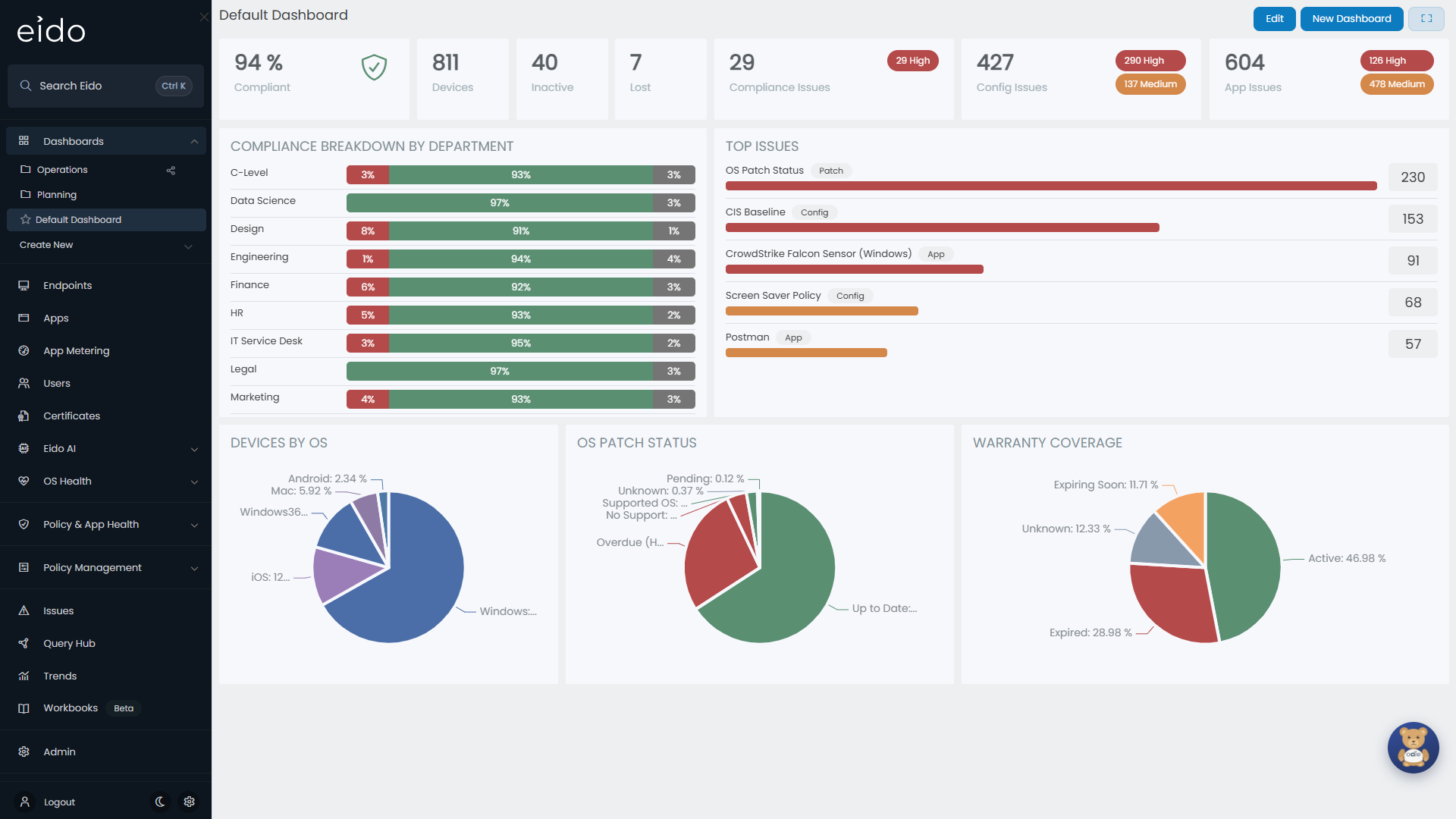
Task: Click the 29 High compliance badge
Action: [x=912, y=61]
